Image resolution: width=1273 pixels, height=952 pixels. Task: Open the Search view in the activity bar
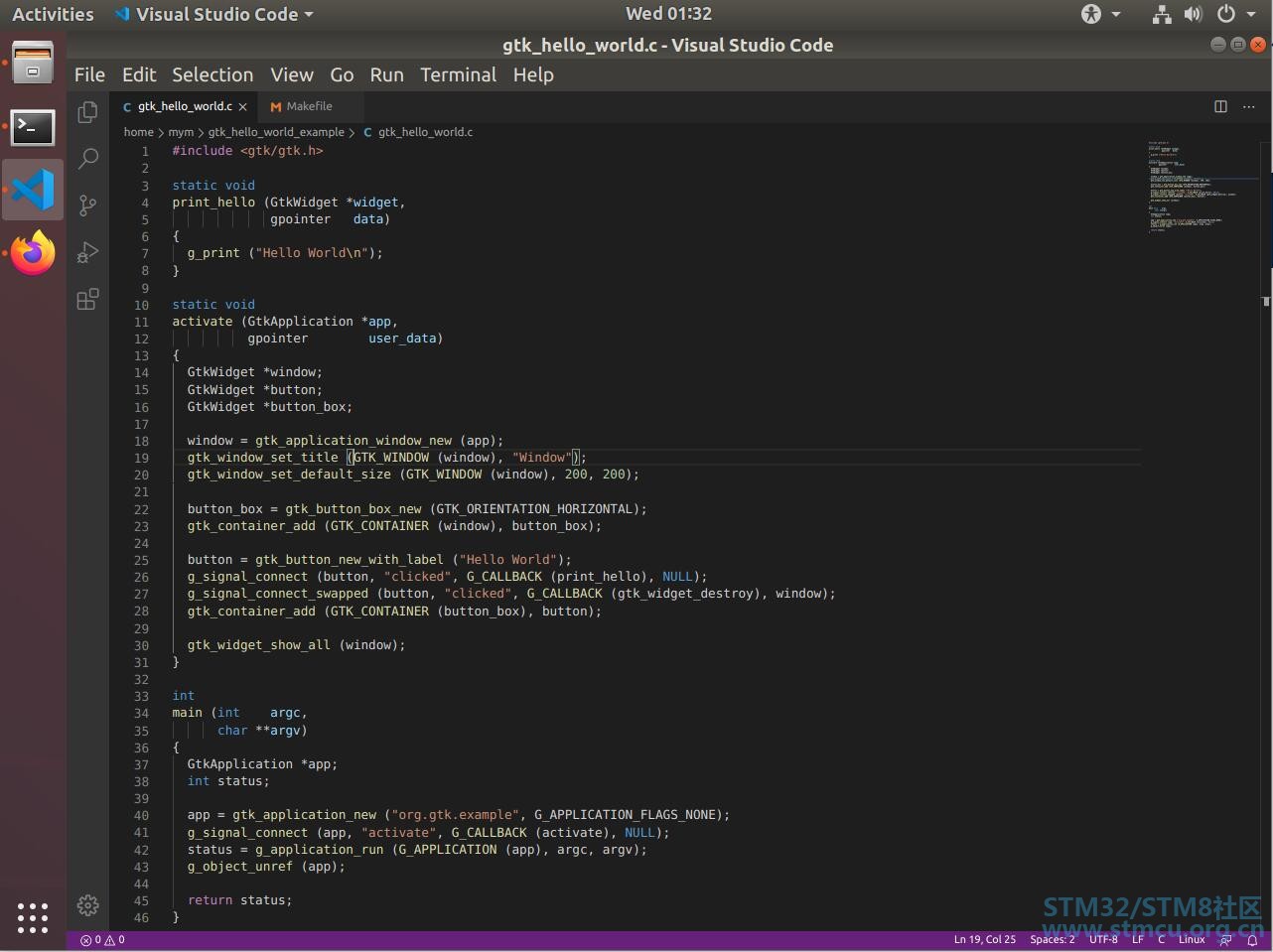[x=87, y=158]
